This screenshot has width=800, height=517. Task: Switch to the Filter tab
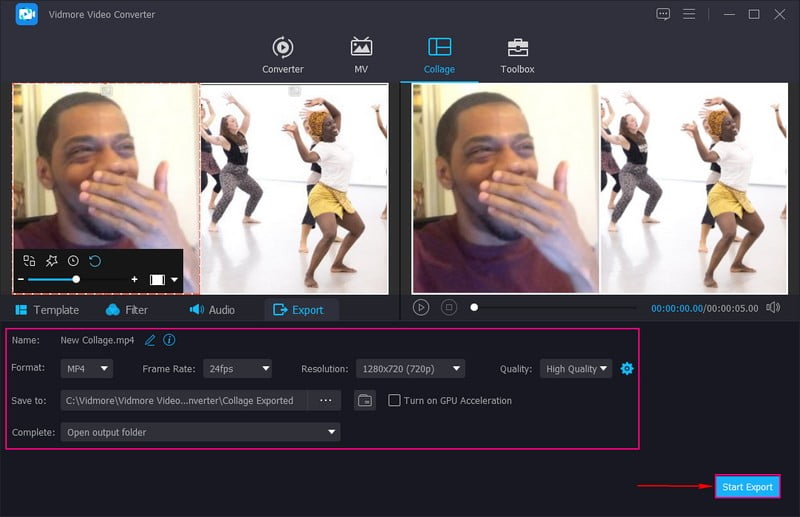point(126,310)
